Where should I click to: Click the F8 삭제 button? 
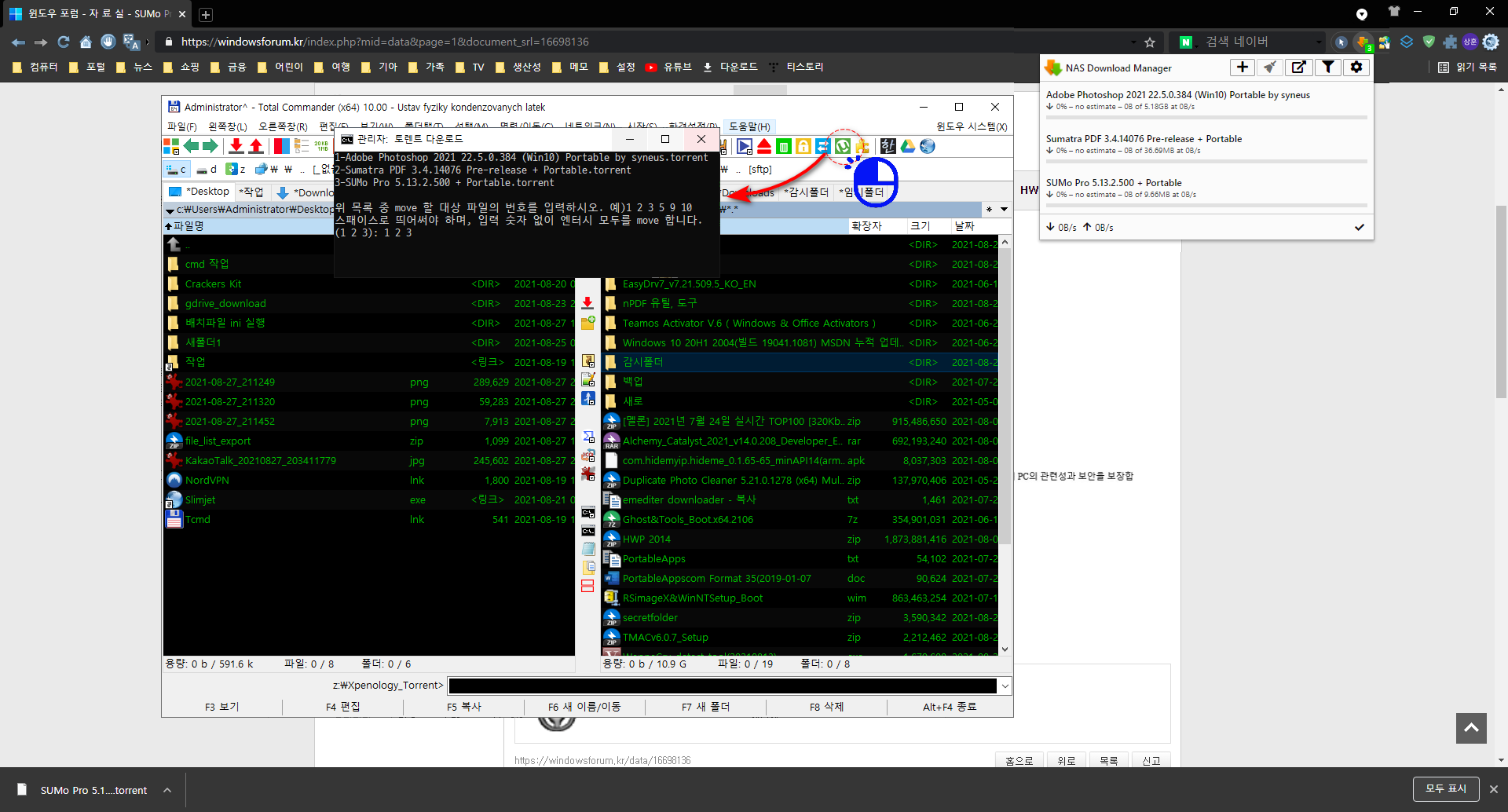click(827, 707)
